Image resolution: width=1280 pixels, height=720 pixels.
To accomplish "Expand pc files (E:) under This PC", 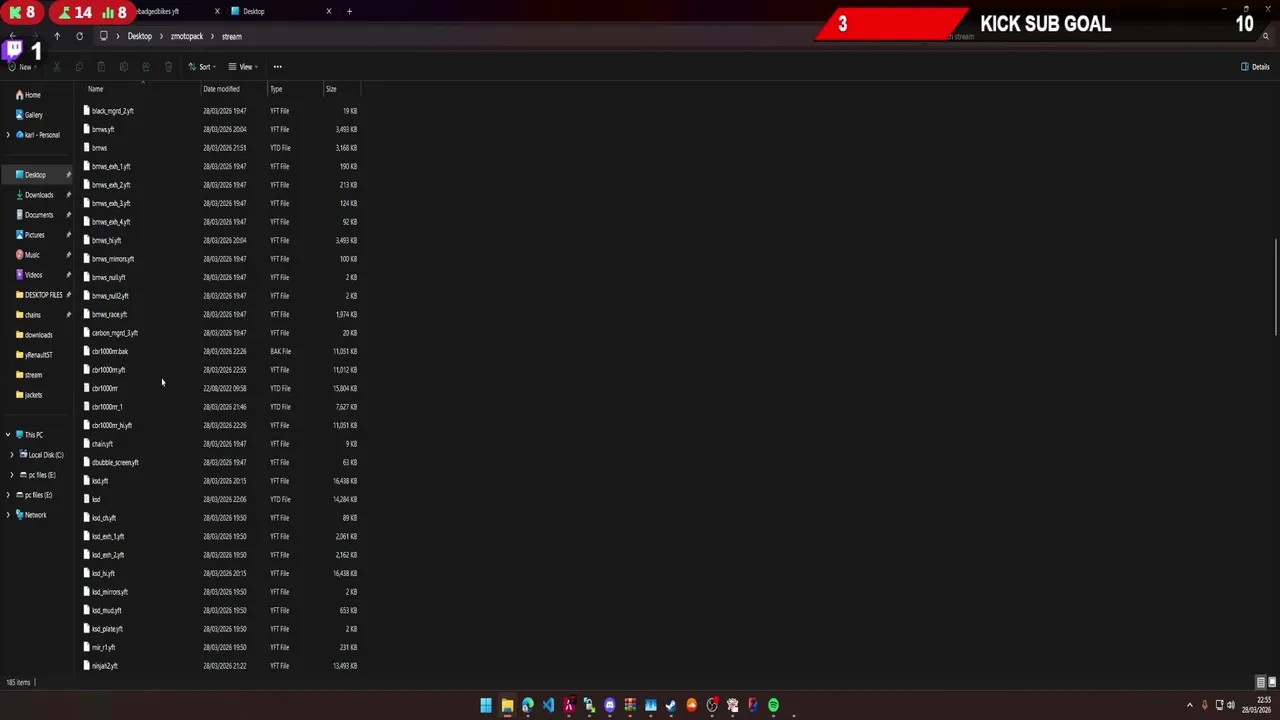I will click(x=11, y=475).
